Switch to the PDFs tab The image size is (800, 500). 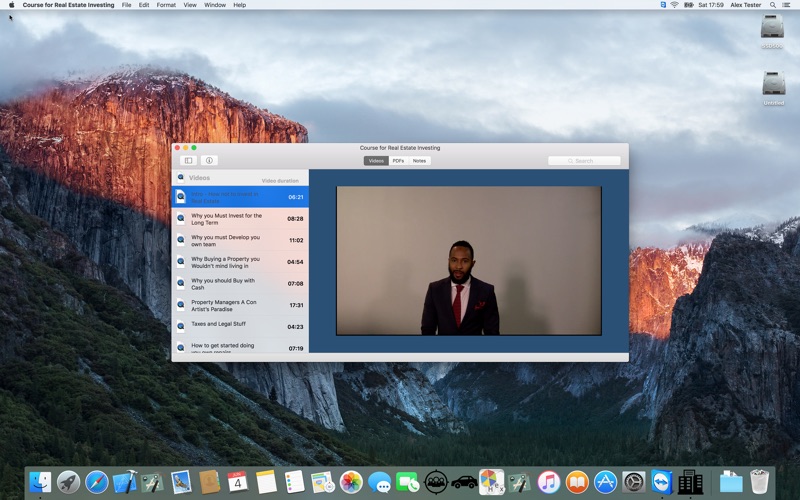click(398, 161)
